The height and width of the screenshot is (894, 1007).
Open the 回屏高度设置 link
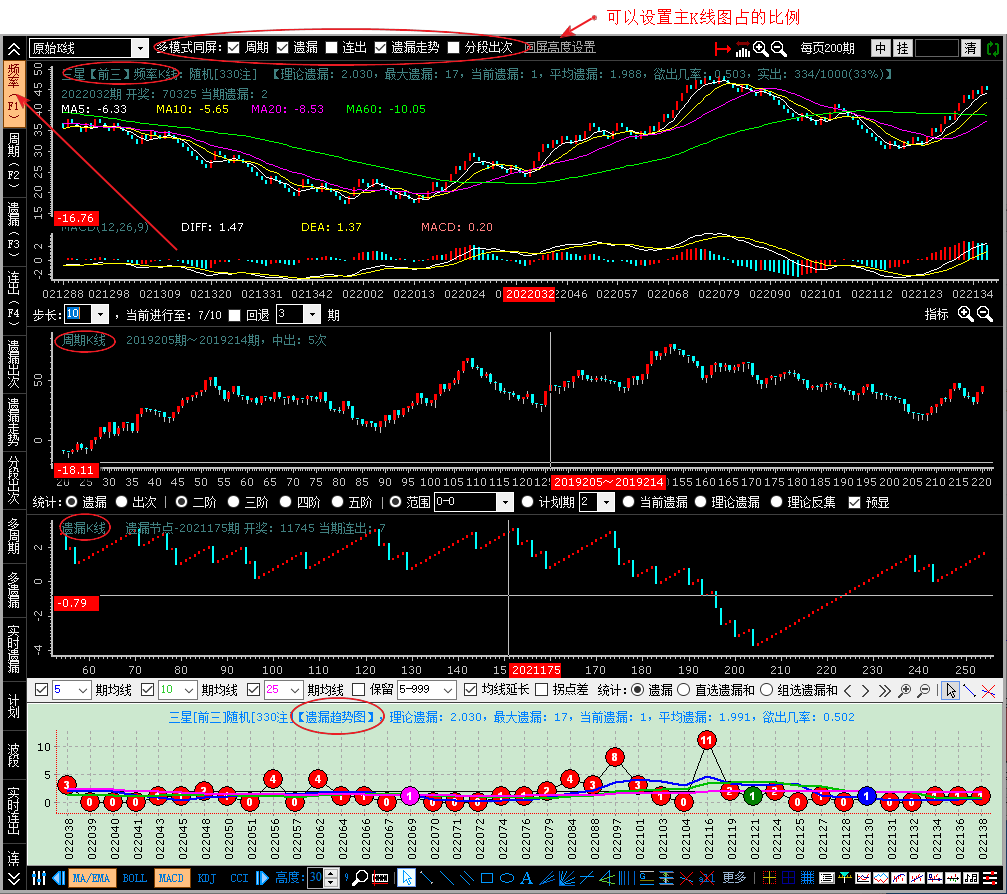coord(560,48)
